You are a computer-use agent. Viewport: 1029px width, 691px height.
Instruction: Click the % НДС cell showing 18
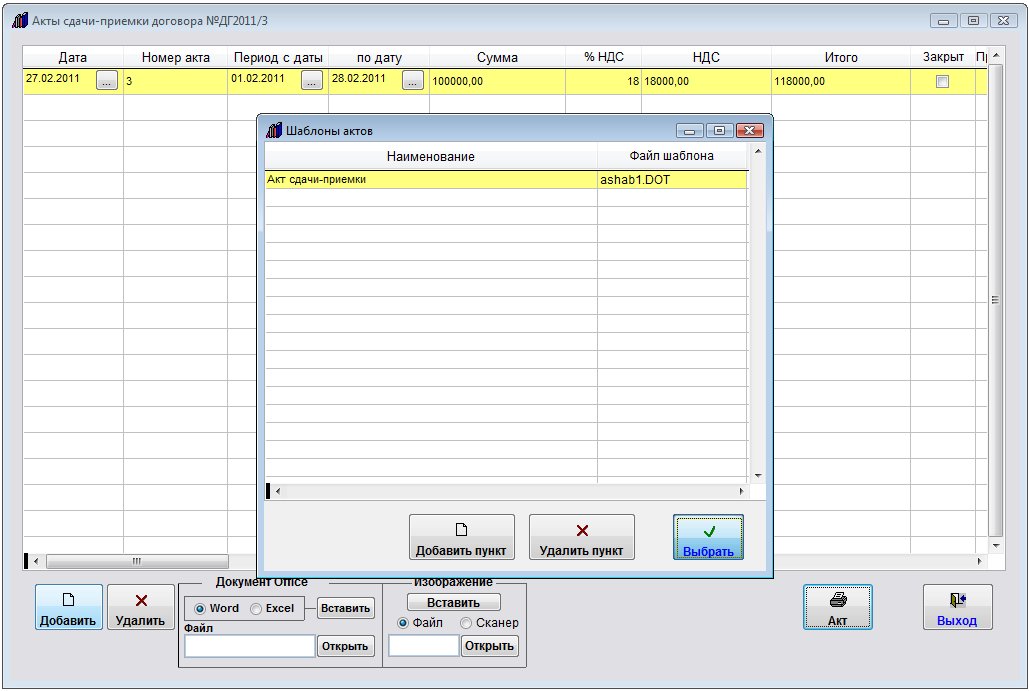click(x=603, y=81)
